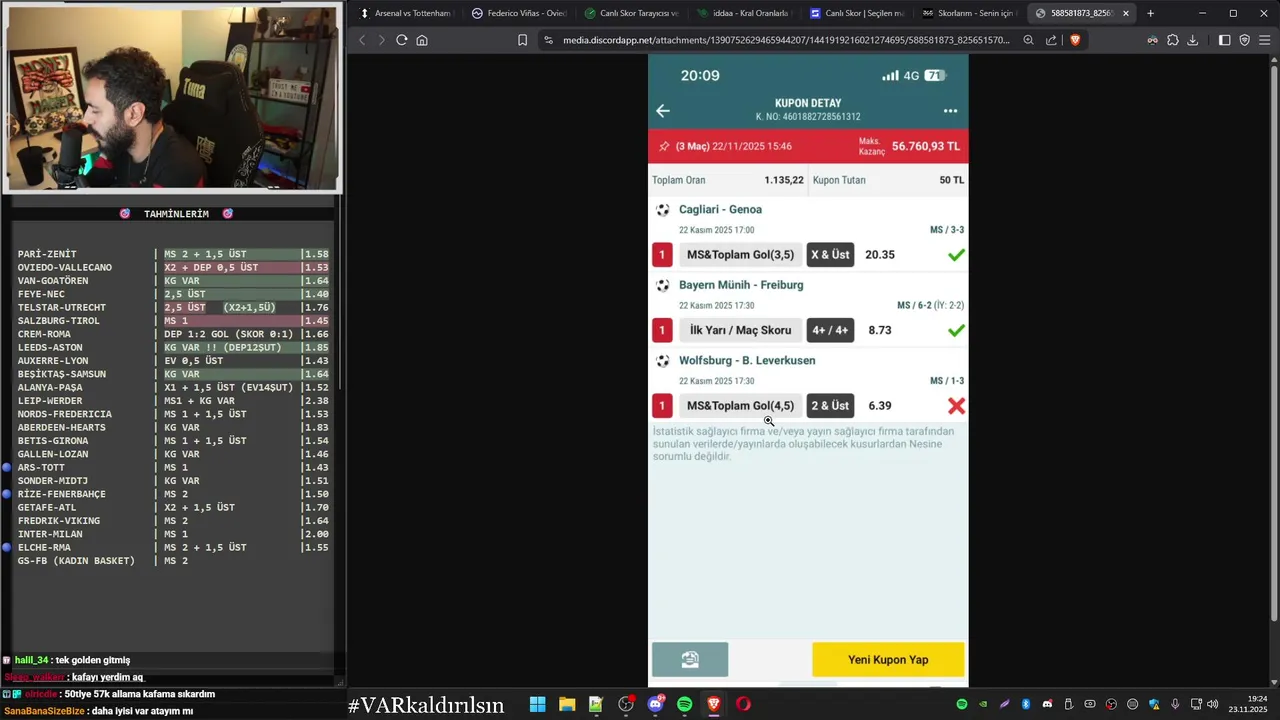The height and width of the screenshot is (720, 1280).
Task: Switch to Canlı Skor | Seçilen tab
Action: pos(857,13)
